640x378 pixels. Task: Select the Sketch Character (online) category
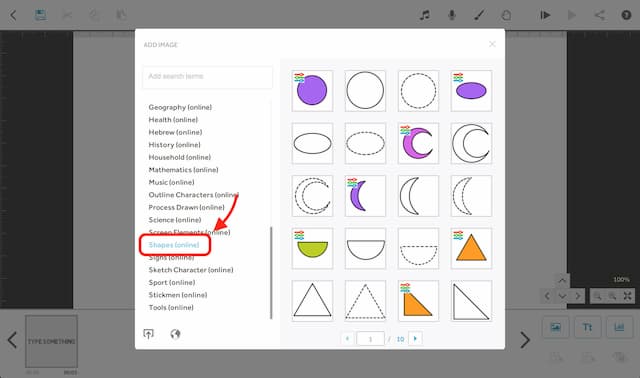tap(191, 270)
